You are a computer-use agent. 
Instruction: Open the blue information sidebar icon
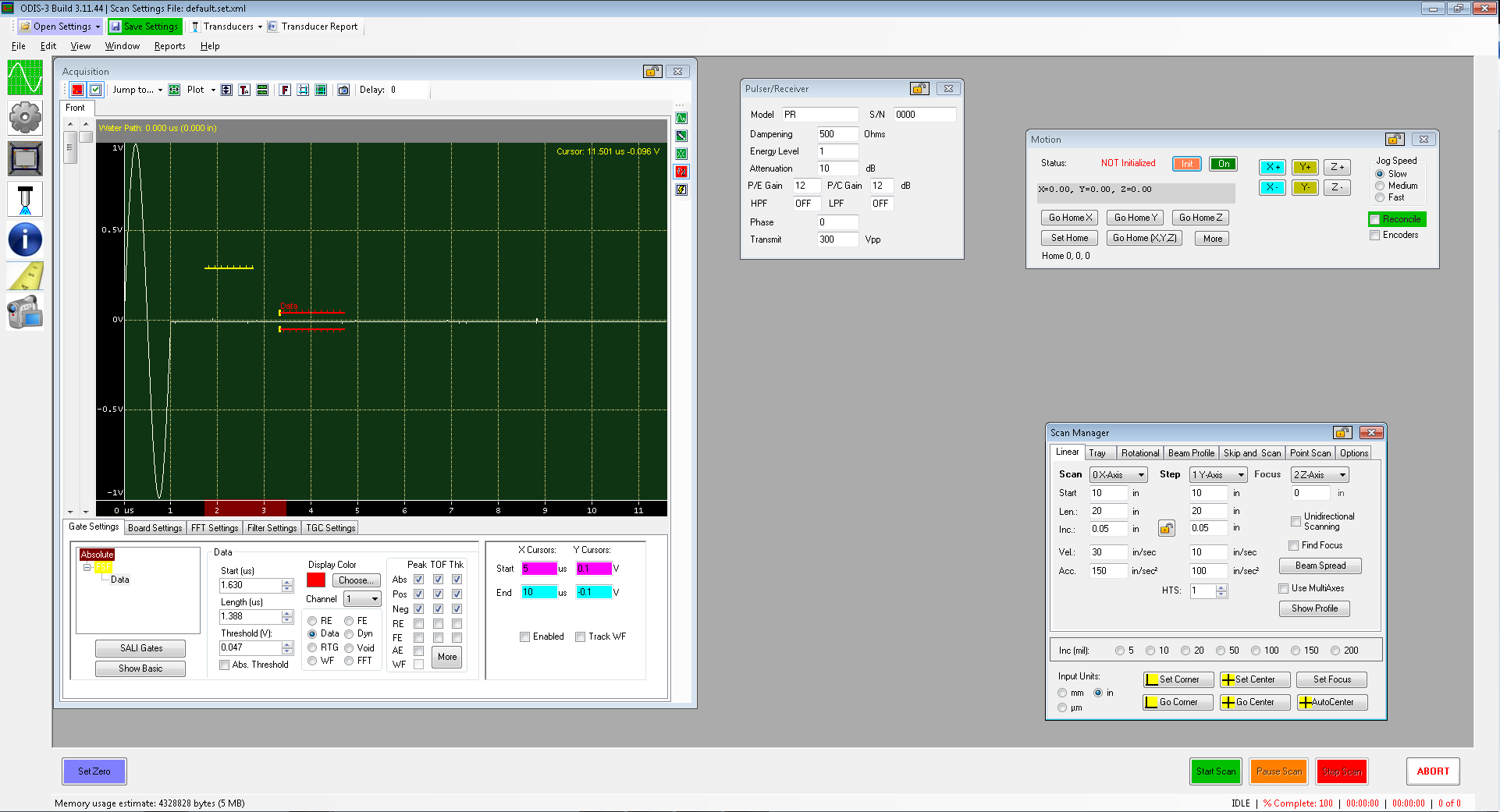(25, 239)
